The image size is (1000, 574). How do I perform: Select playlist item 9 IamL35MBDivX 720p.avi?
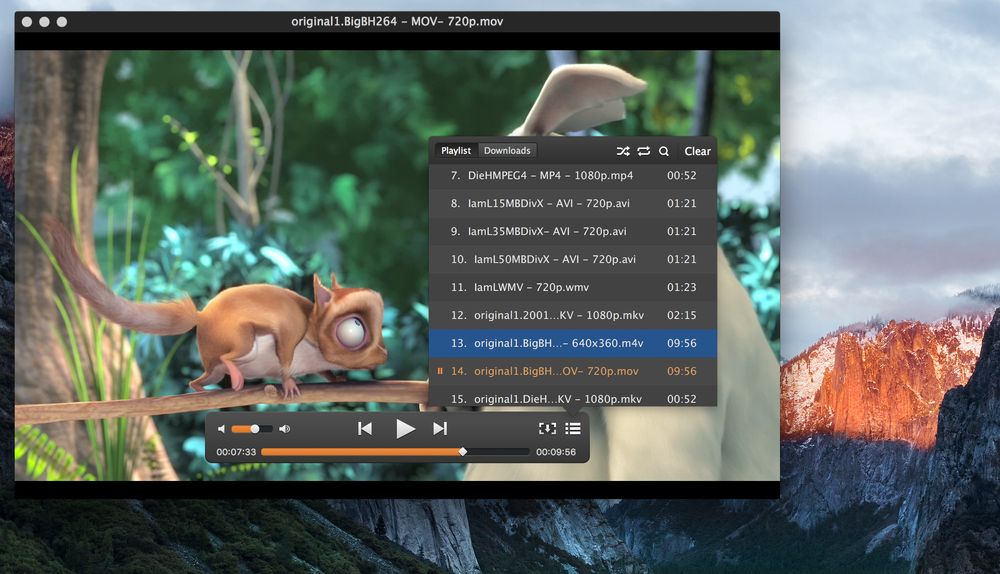pyautogui.click(x=573, y=232)
